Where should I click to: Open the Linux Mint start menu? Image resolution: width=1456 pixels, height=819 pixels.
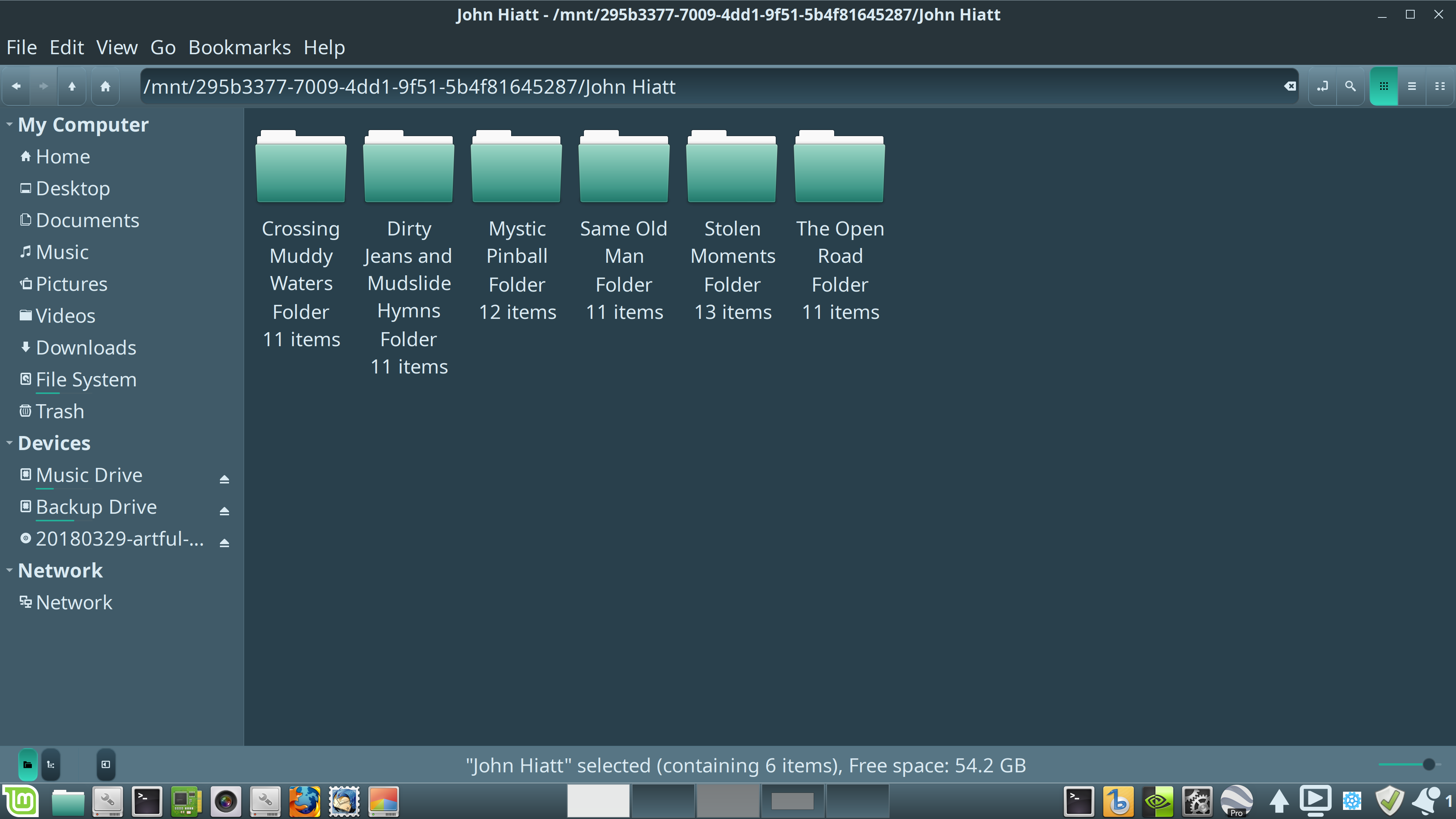[x=21, y=801]
